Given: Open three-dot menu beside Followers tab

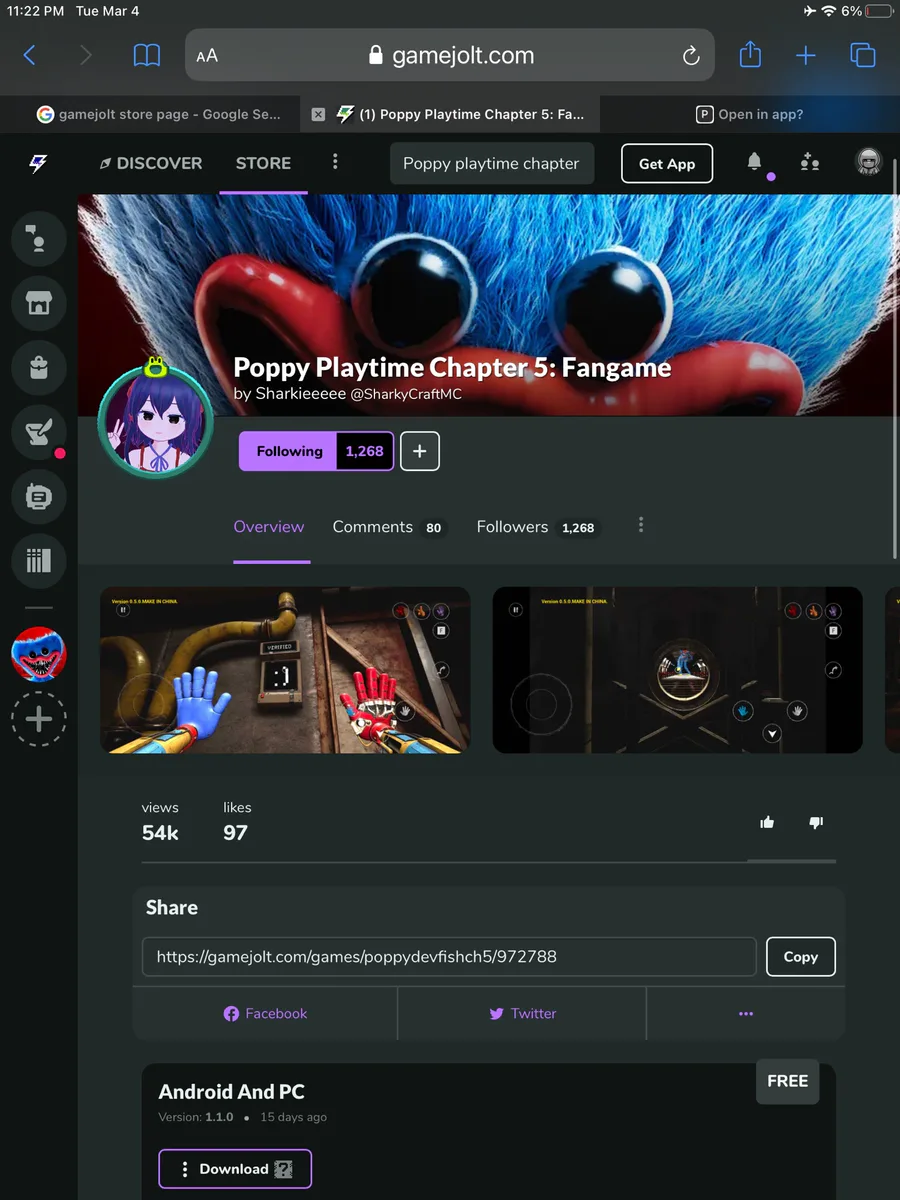Looking at the screenshot, I should [x=641, y=525].
